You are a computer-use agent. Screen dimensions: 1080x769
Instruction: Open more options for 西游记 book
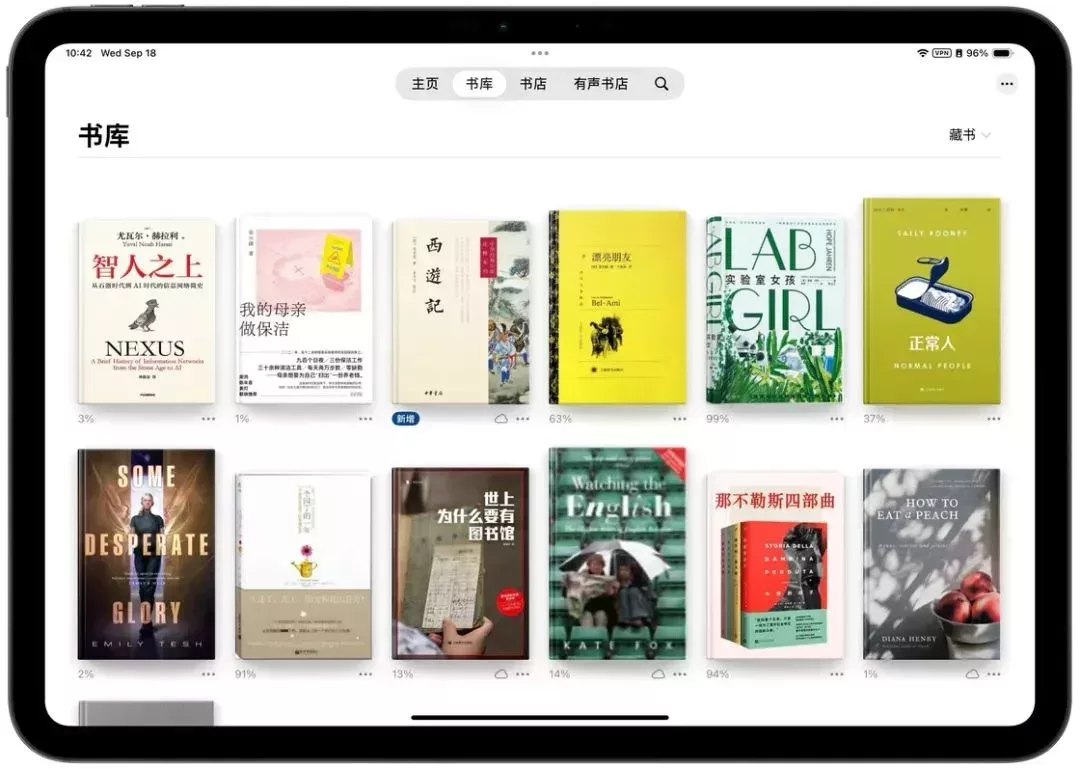[523, 419]
